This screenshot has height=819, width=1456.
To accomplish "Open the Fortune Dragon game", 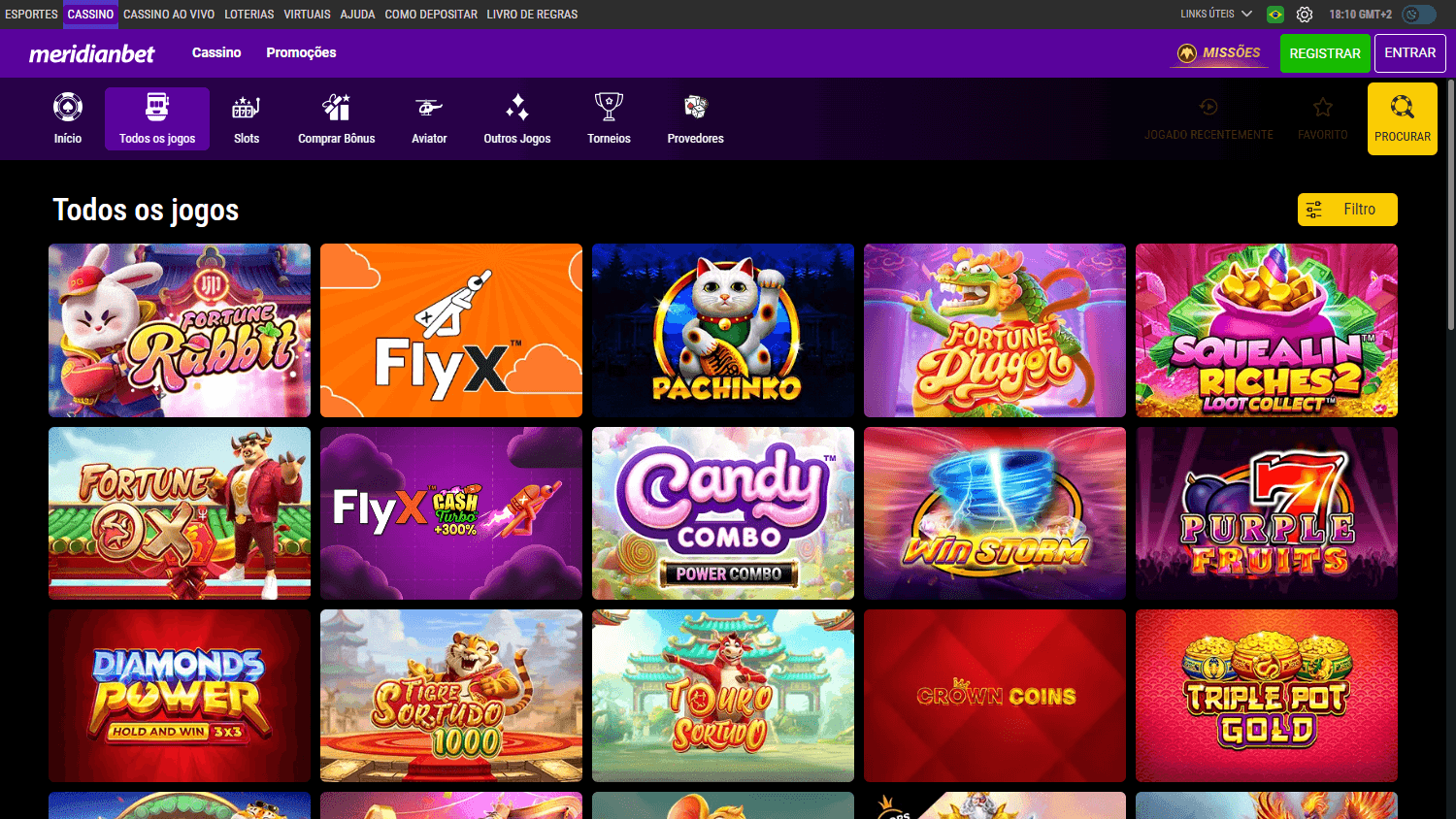I will [x=995, y=330].
